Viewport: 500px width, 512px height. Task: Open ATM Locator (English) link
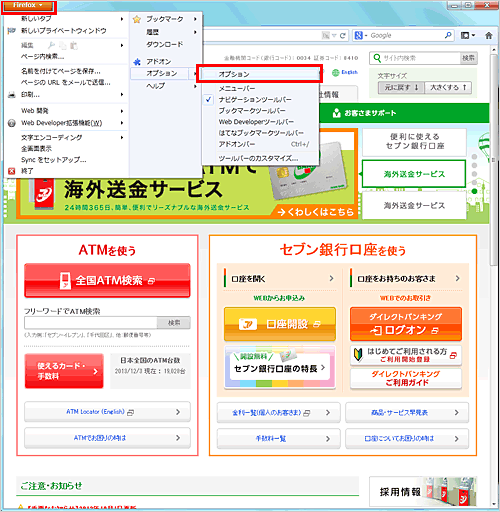107,412
